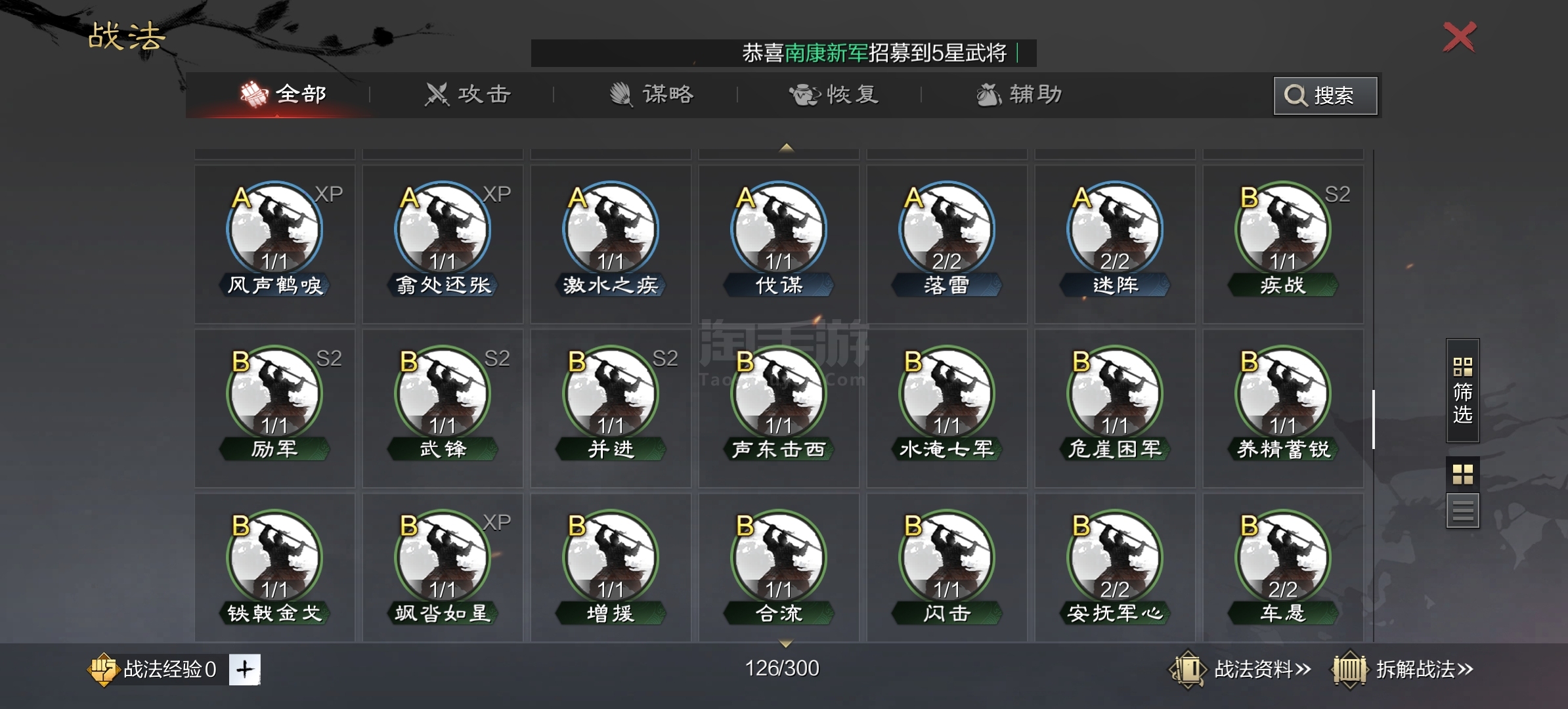
Task: Select the 风声鹤唳 tactic icon
Action: tap(274, 230)
